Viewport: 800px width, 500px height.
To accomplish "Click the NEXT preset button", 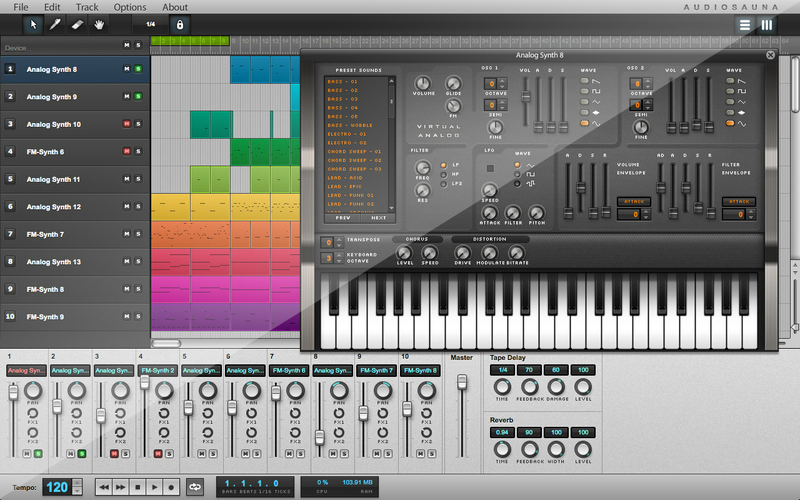I will 379,217.
